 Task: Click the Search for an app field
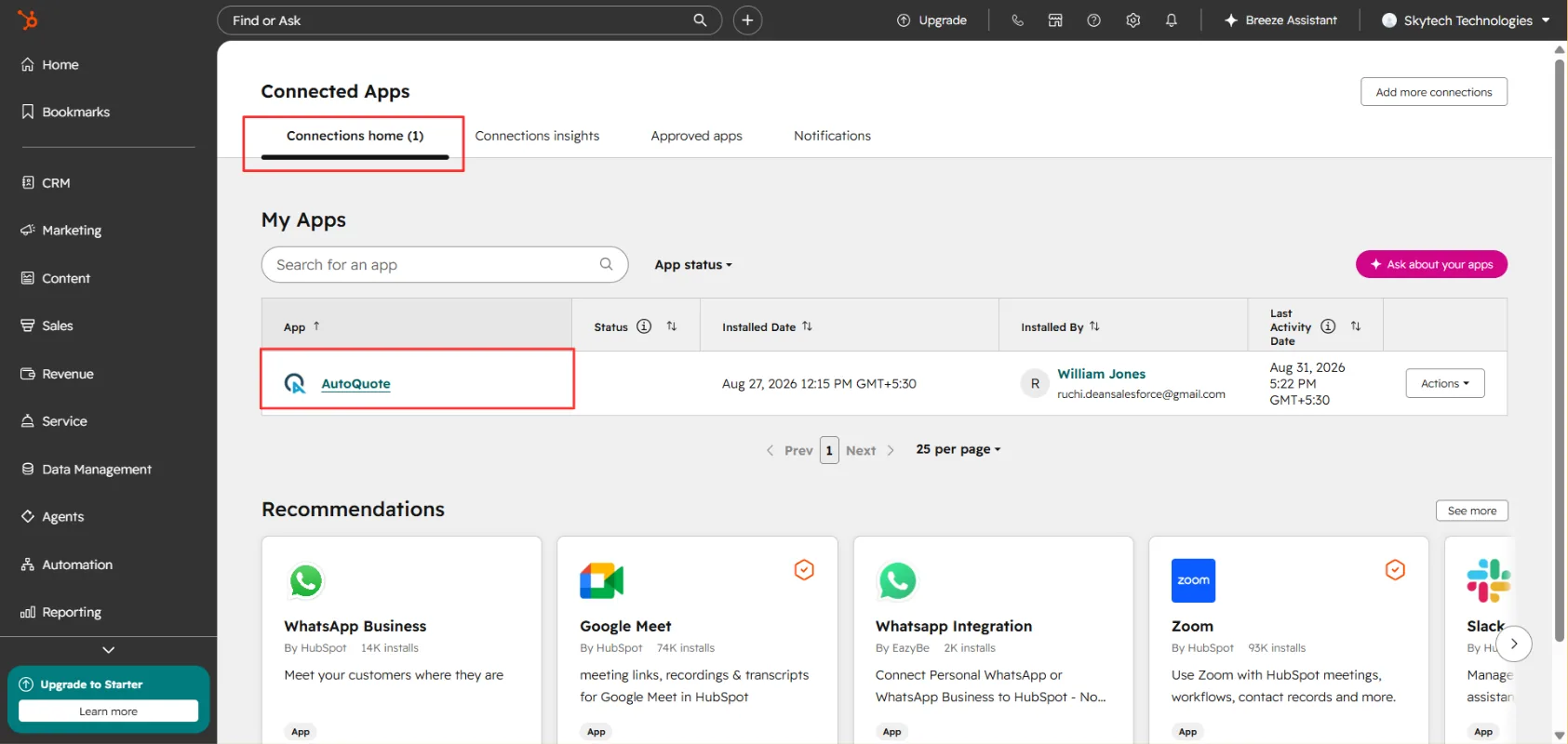click(x=445, y=264)
